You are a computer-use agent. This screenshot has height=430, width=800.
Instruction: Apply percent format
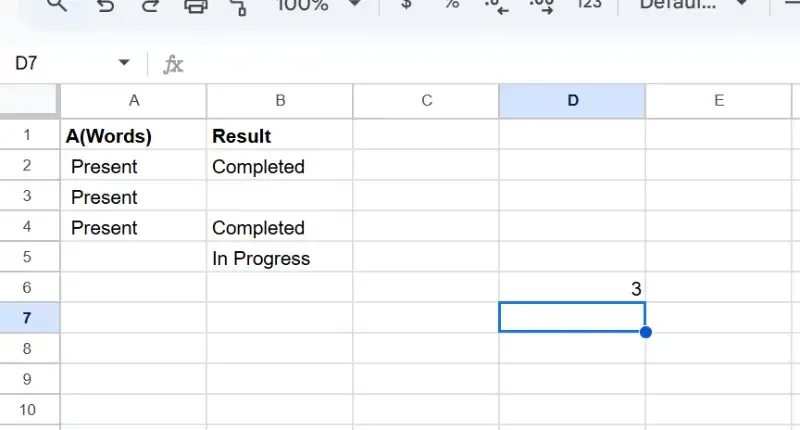pos(451,5)
